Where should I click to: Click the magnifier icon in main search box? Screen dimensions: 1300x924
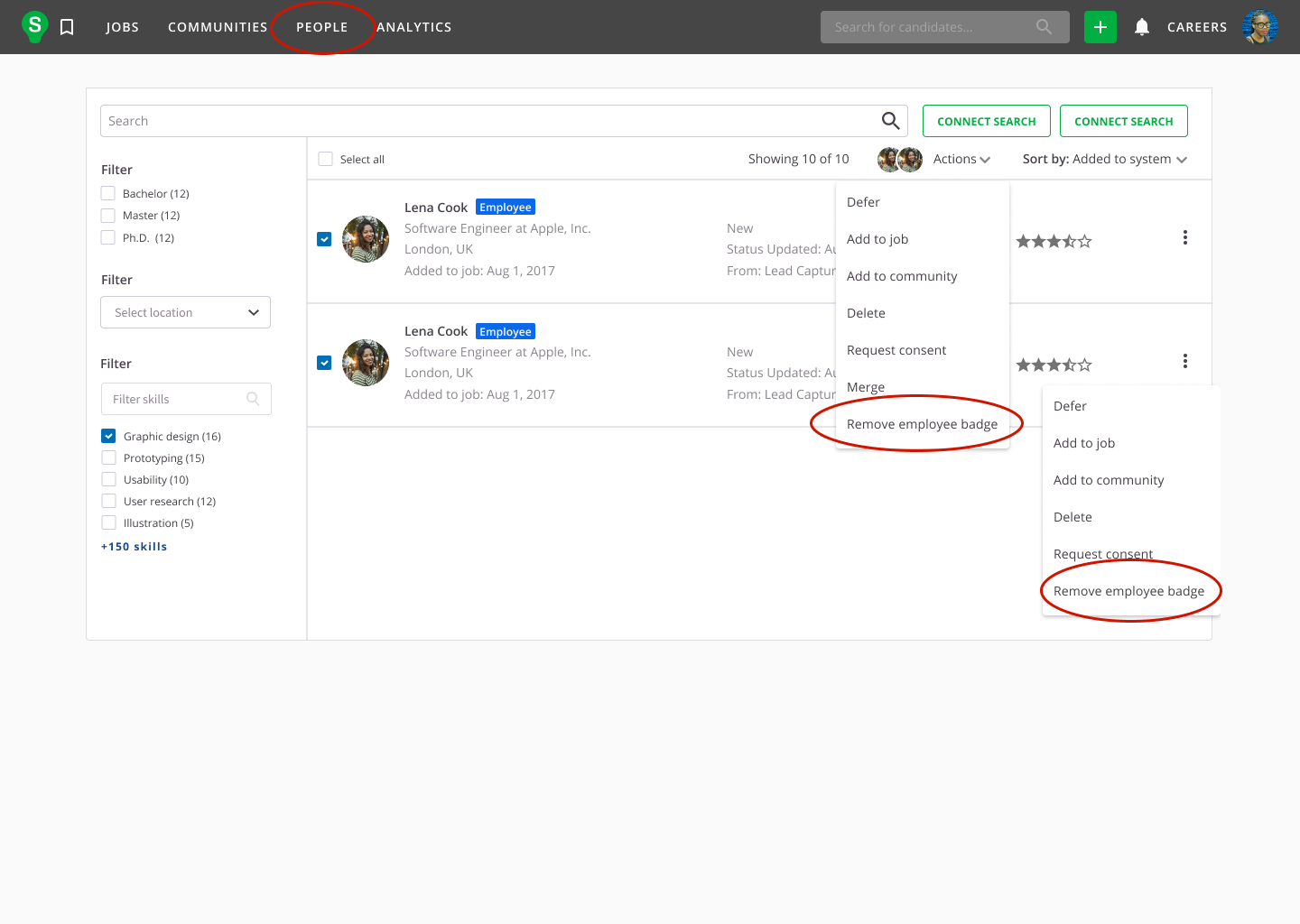(890, 121)
